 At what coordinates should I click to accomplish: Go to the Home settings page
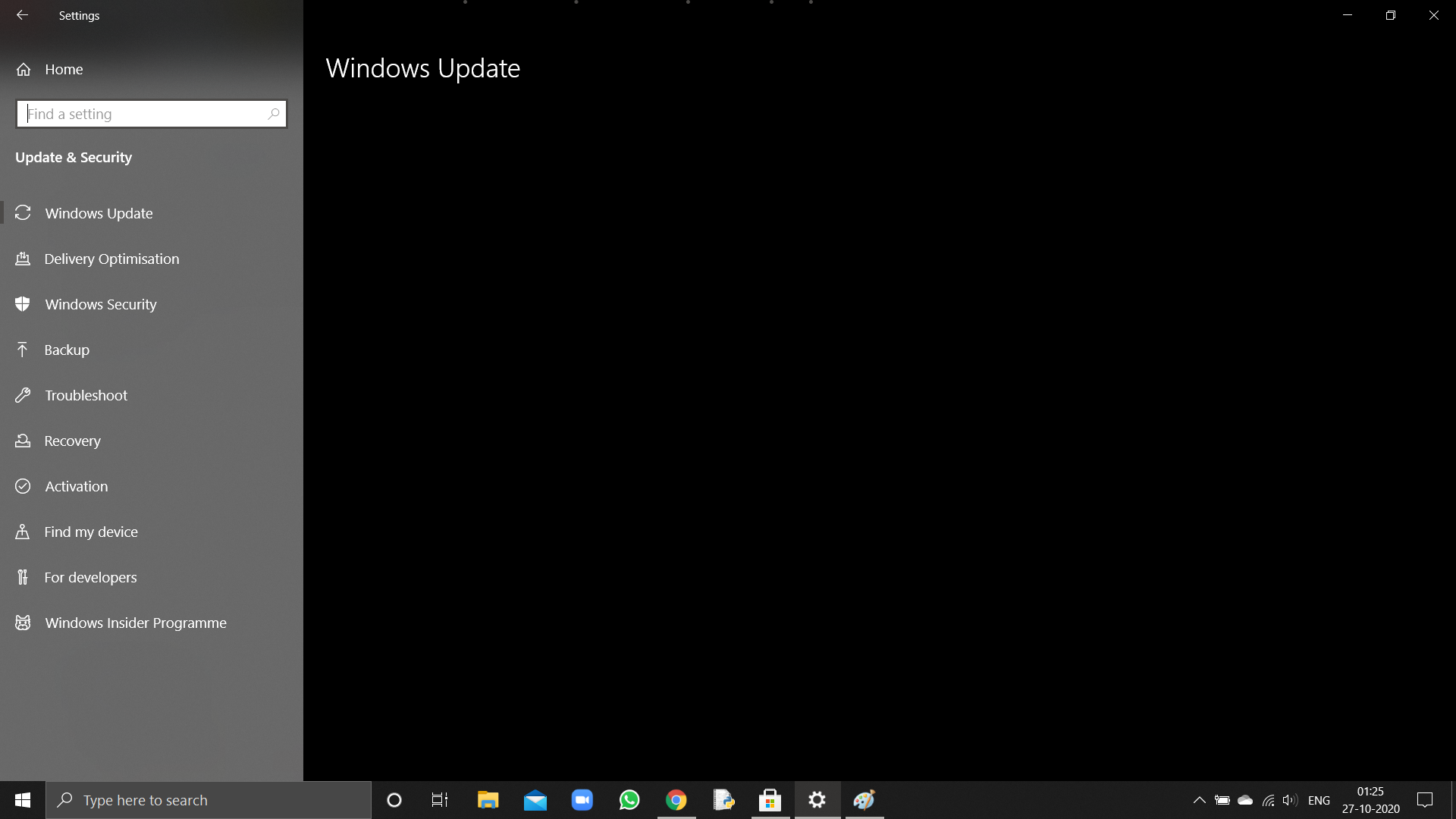click(63, 69)
